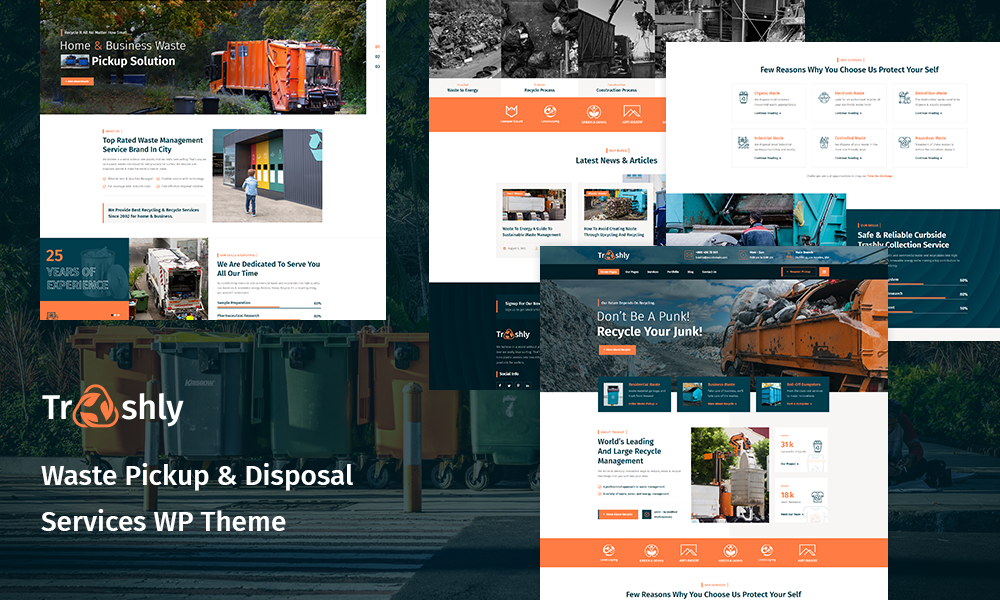Click the orange hamburger menu icon in header
The width and height of the screenshot is (1000, 600).
coord(825,271)
